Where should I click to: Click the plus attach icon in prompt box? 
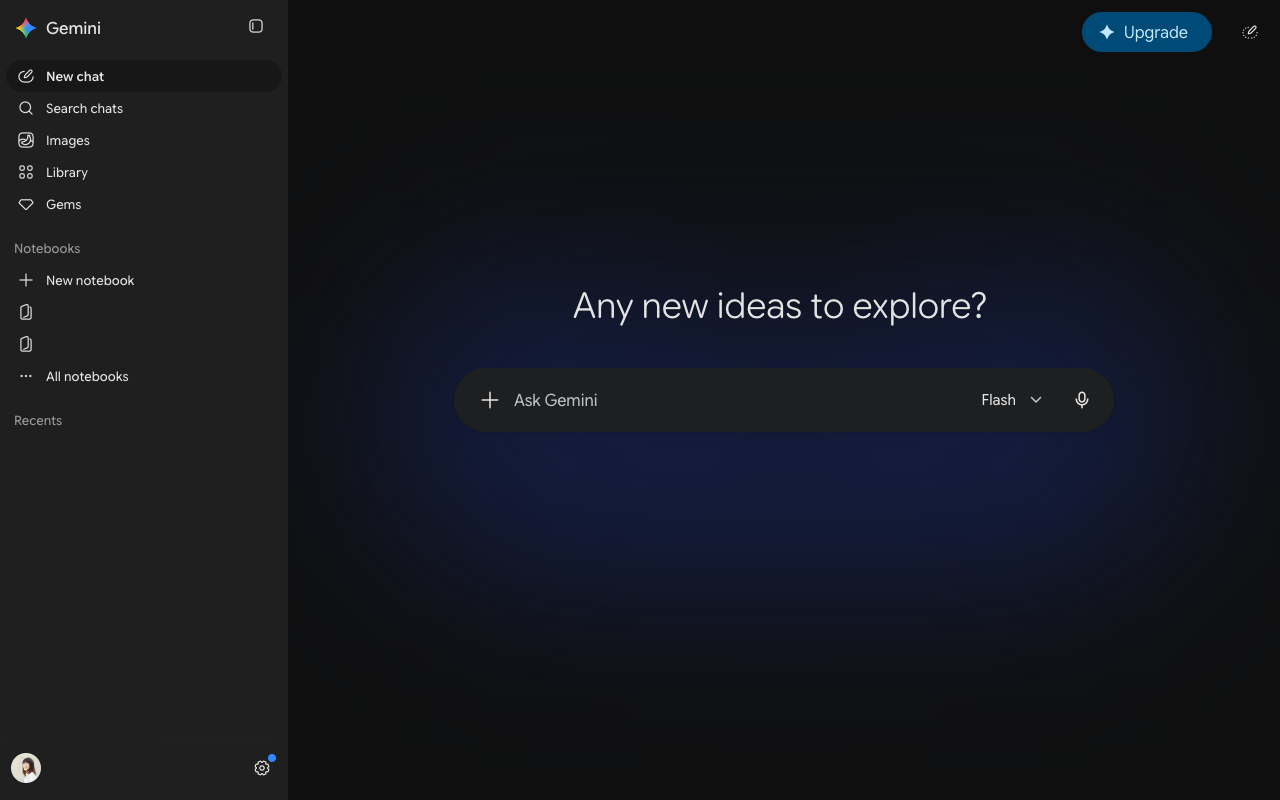pos(490,400)
